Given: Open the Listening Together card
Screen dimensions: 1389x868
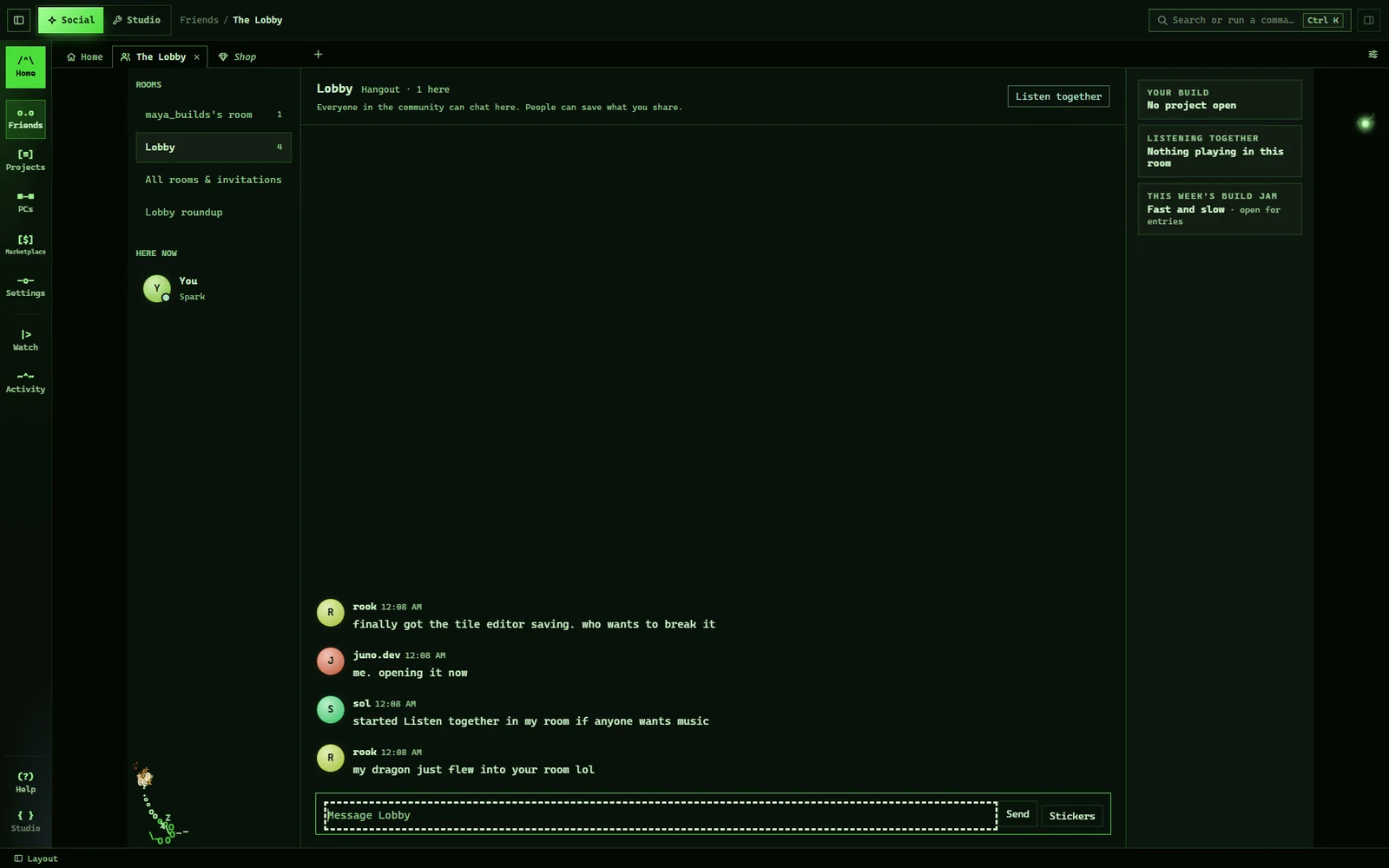Looking at the screenshot, I should [x=1220, y=151].
